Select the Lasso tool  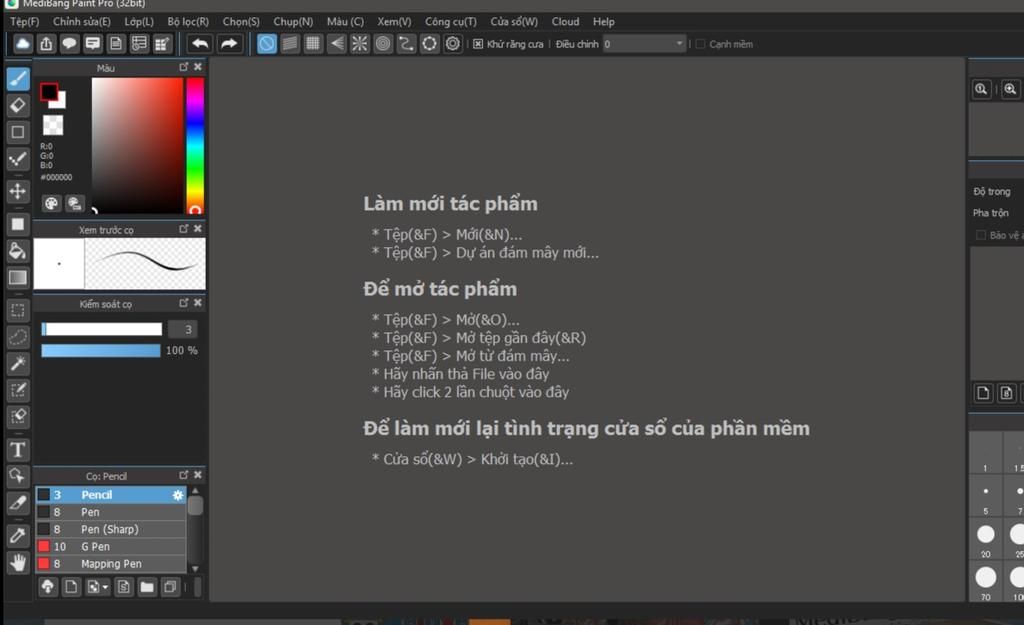point(18,337)
